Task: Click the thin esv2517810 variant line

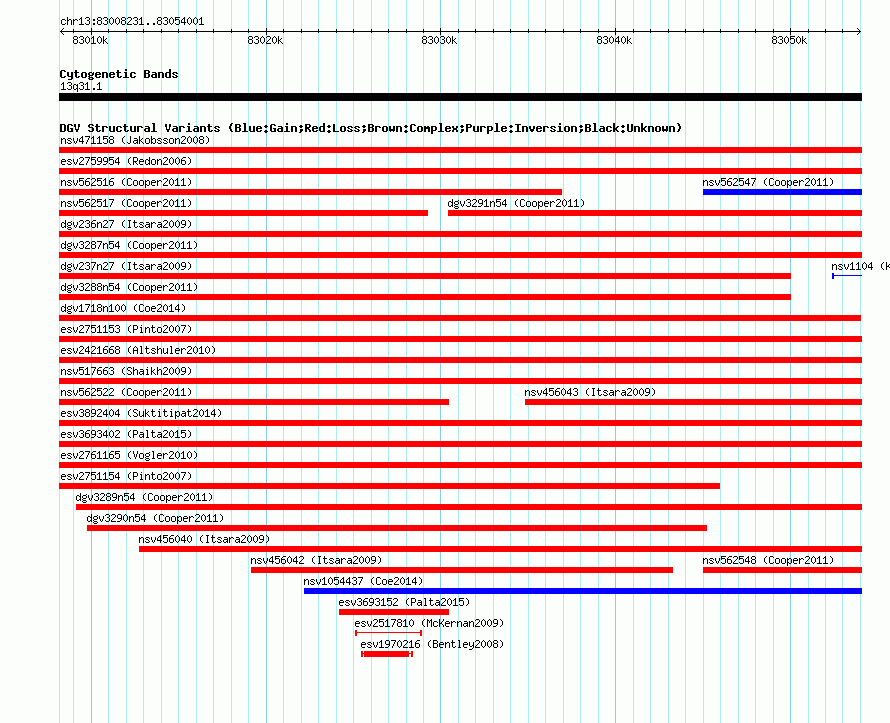Action: coord(388,633)
